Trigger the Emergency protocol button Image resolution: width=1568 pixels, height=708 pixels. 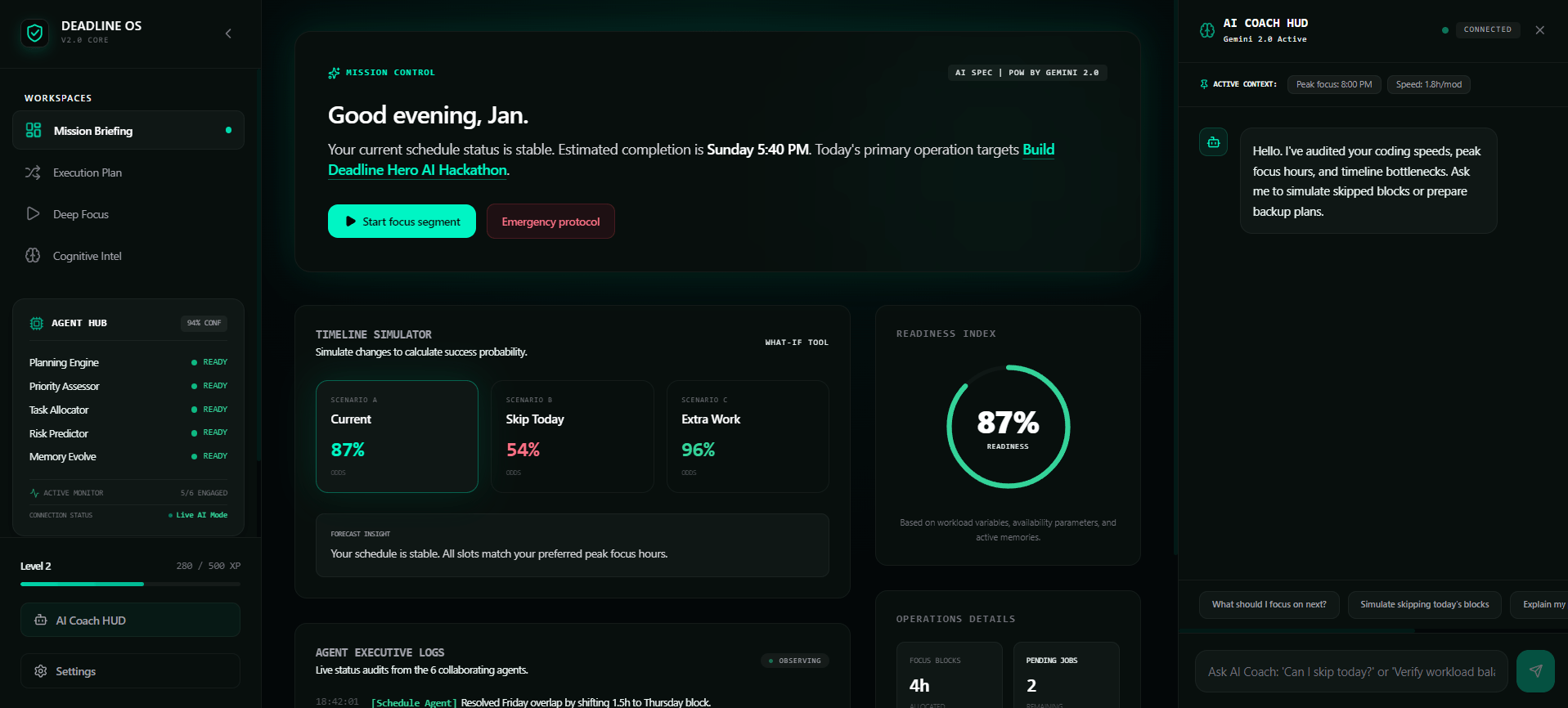(550, 222)
